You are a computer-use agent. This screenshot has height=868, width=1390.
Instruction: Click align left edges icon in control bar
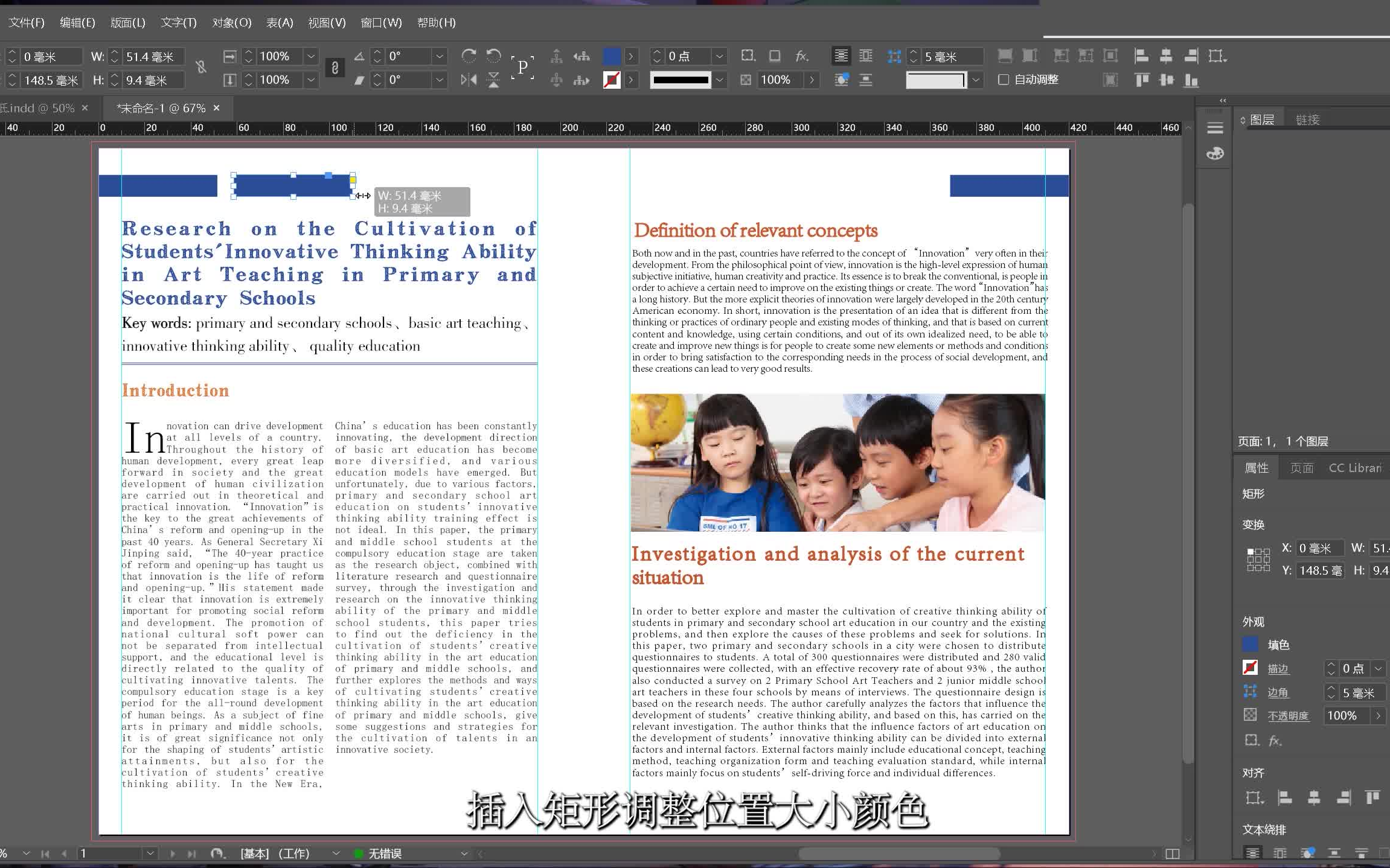tap(1141, 56)
